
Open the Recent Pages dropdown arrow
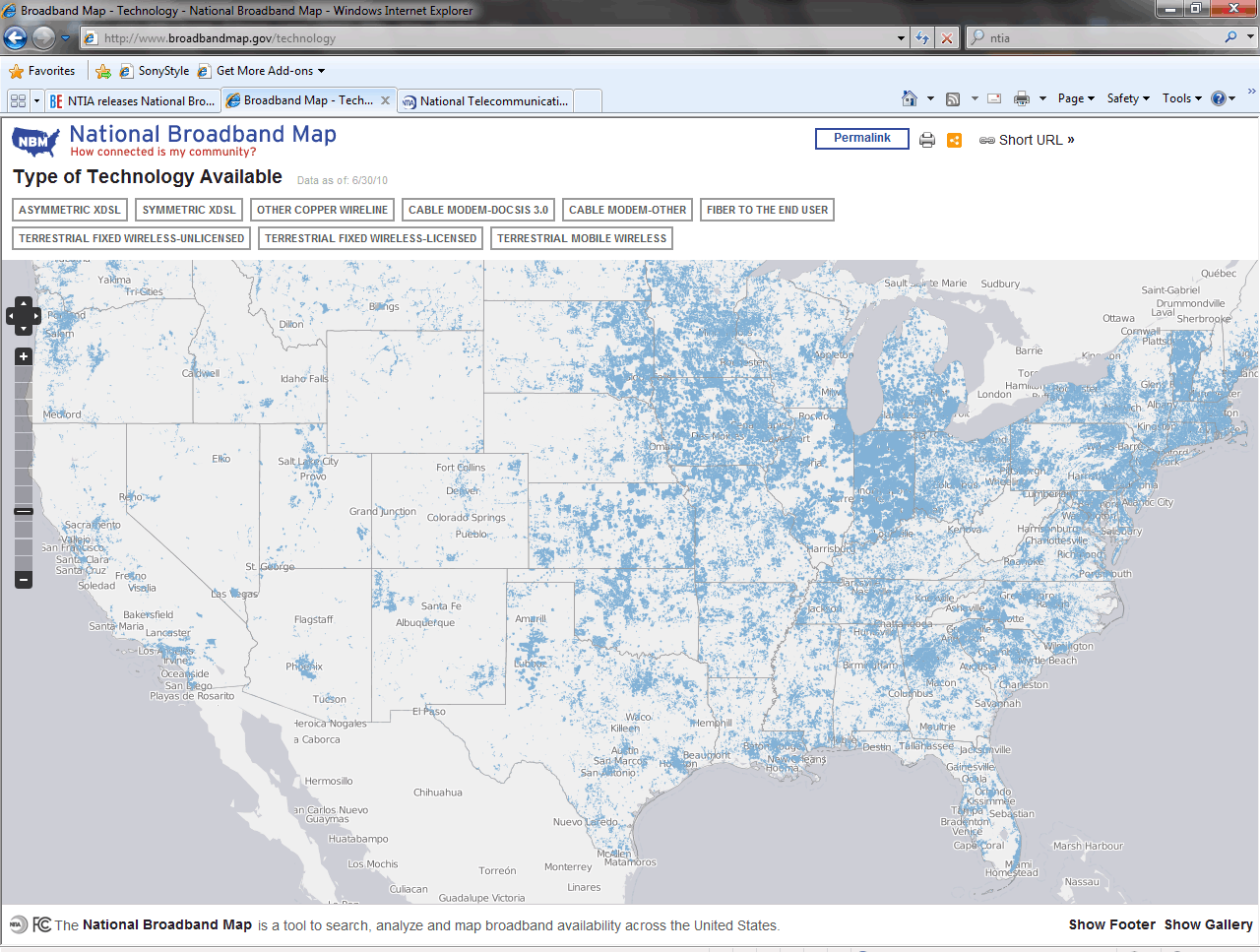66,38
